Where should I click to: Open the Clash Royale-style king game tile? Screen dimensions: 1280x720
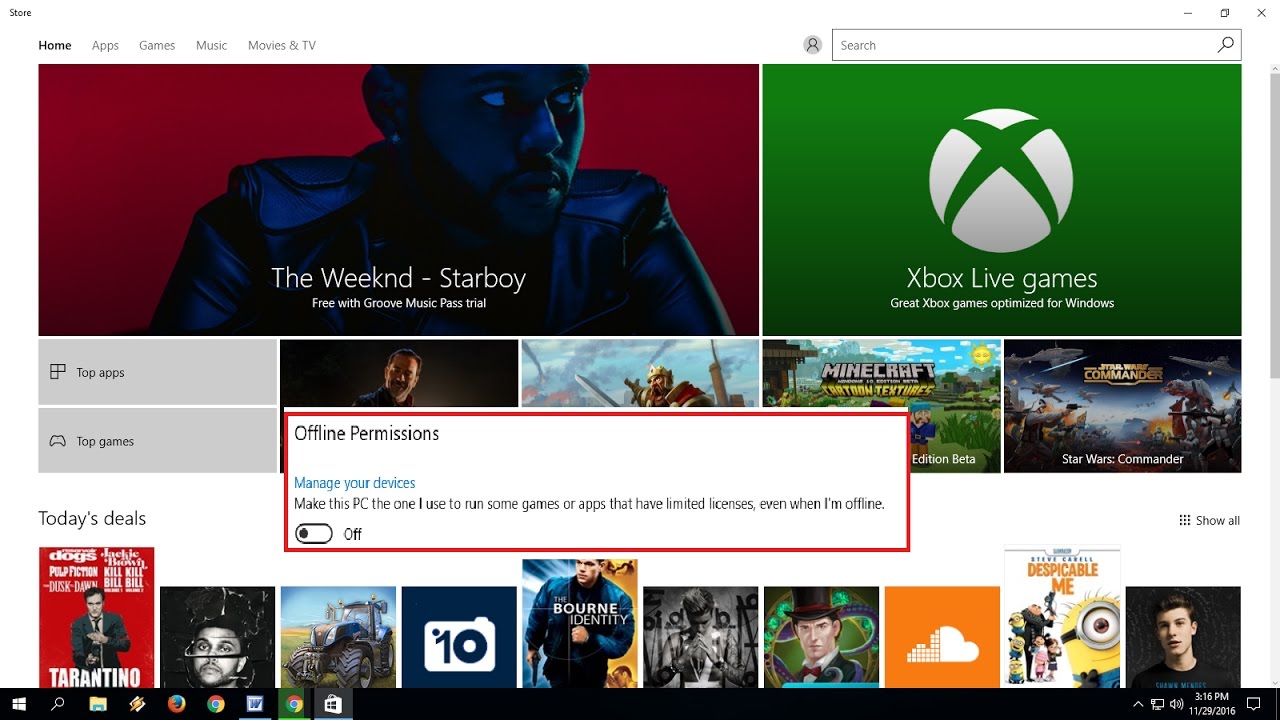[x=640, y=372]
